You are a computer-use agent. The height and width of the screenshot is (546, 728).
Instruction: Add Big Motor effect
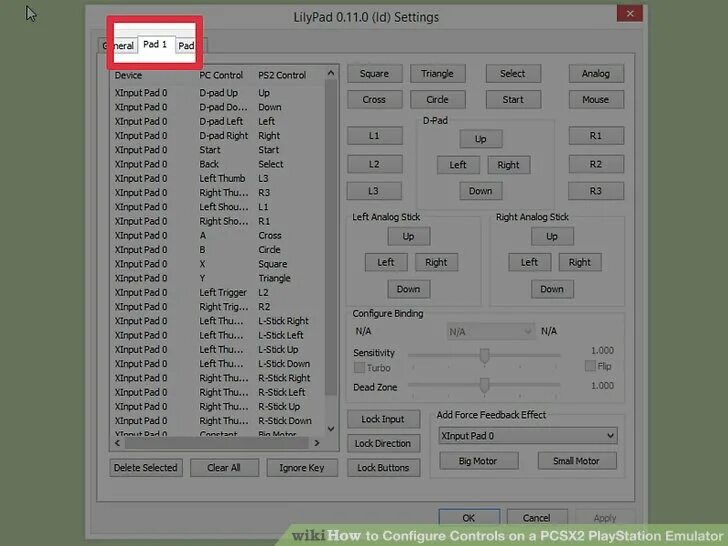click(479, 461)
